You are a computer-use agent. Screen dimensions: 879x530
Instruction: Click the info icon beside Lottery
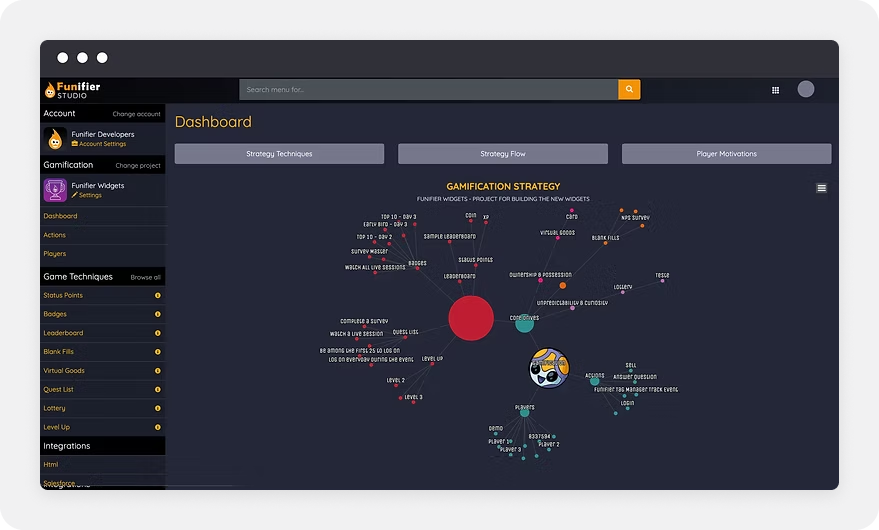click(158, 408)
